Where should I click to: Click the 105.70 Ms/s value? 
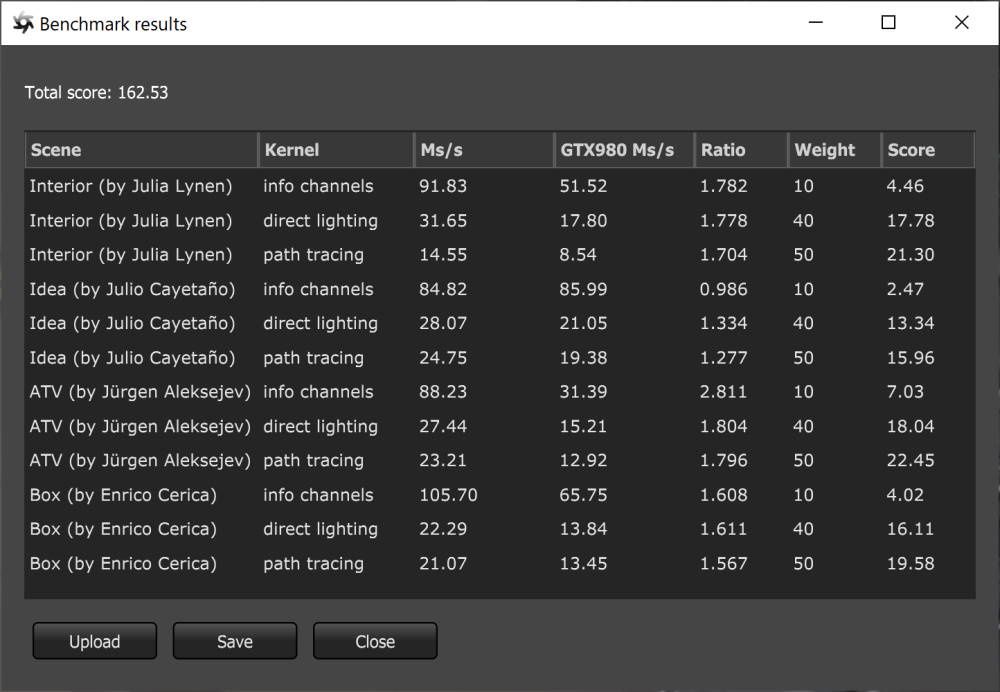click(x=448, y=495)
